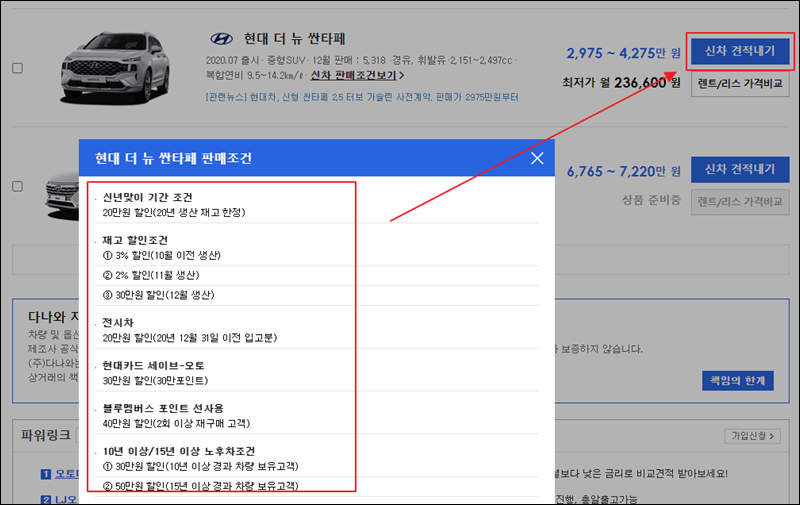Viewport: 800px width, 505px height.
Task: Select the 블루멤버스 포인트 선사용 heading
Action: click(x=163, y=409)
